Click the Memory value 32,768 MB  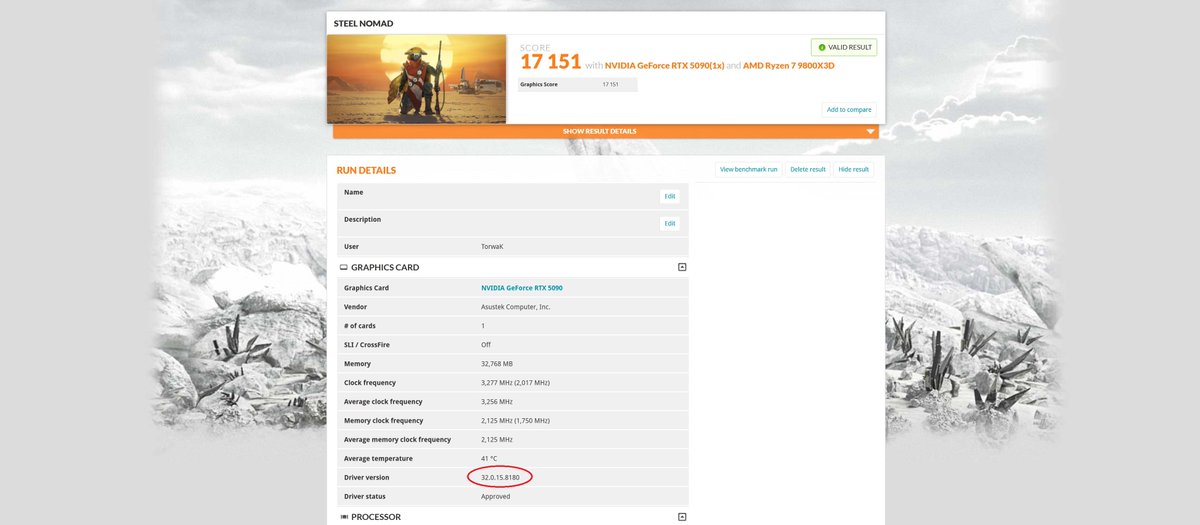point(497,364)
